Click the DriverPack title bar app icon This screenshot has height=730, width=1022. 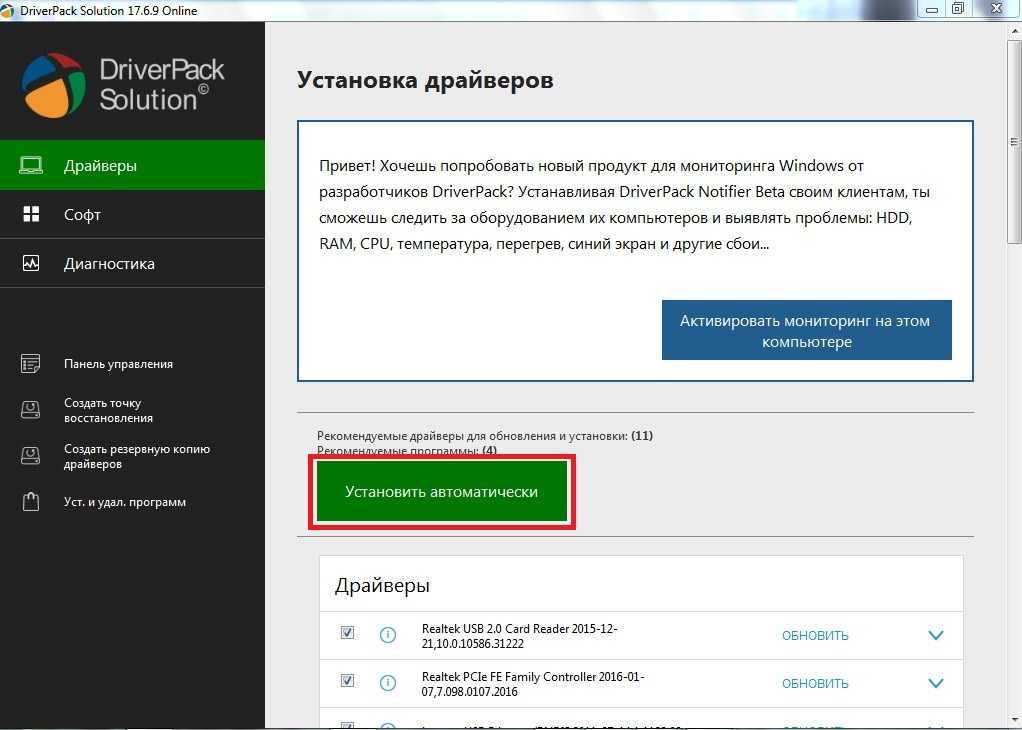(7, 10)
